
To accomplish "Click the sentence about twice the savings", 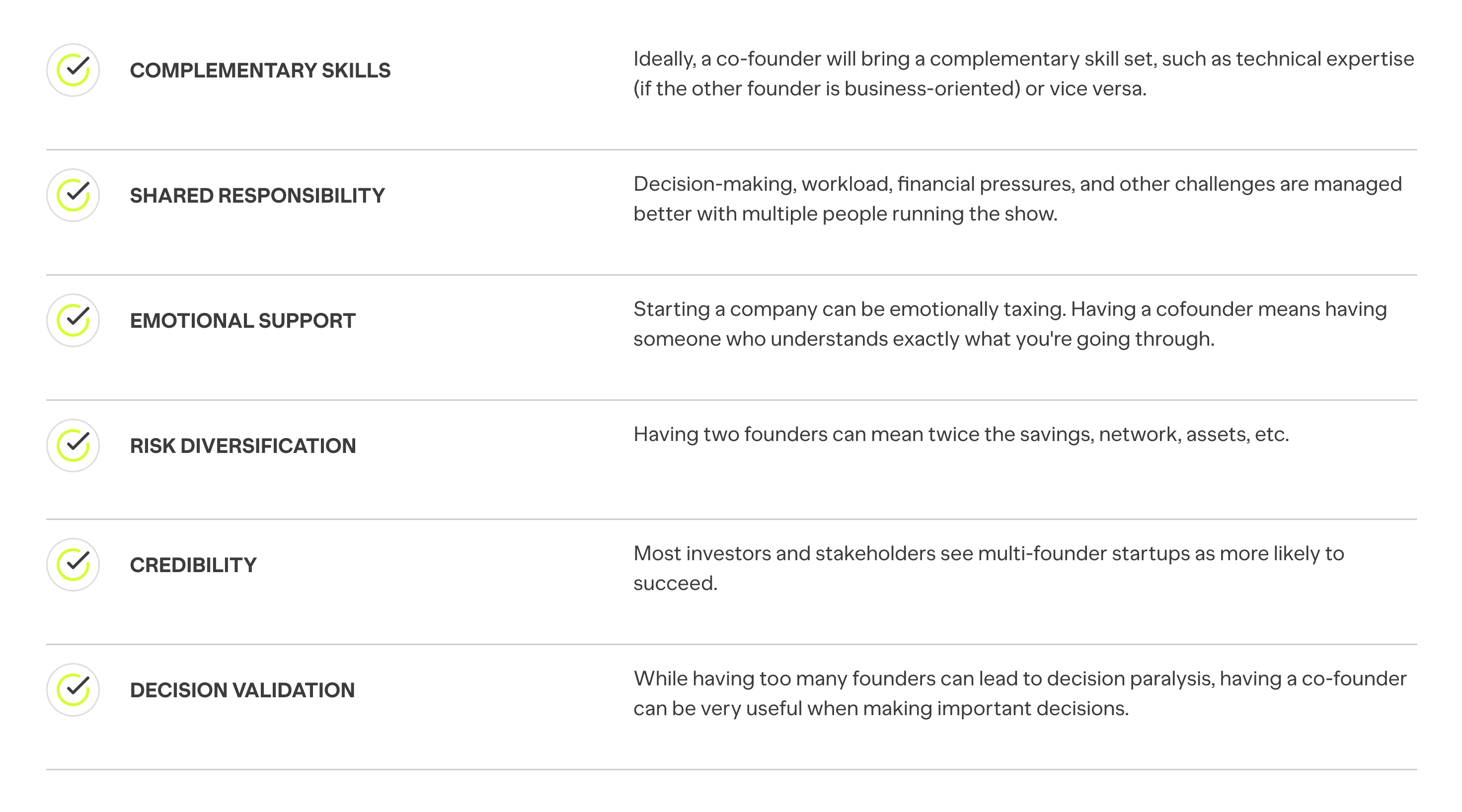I will 961,435.
